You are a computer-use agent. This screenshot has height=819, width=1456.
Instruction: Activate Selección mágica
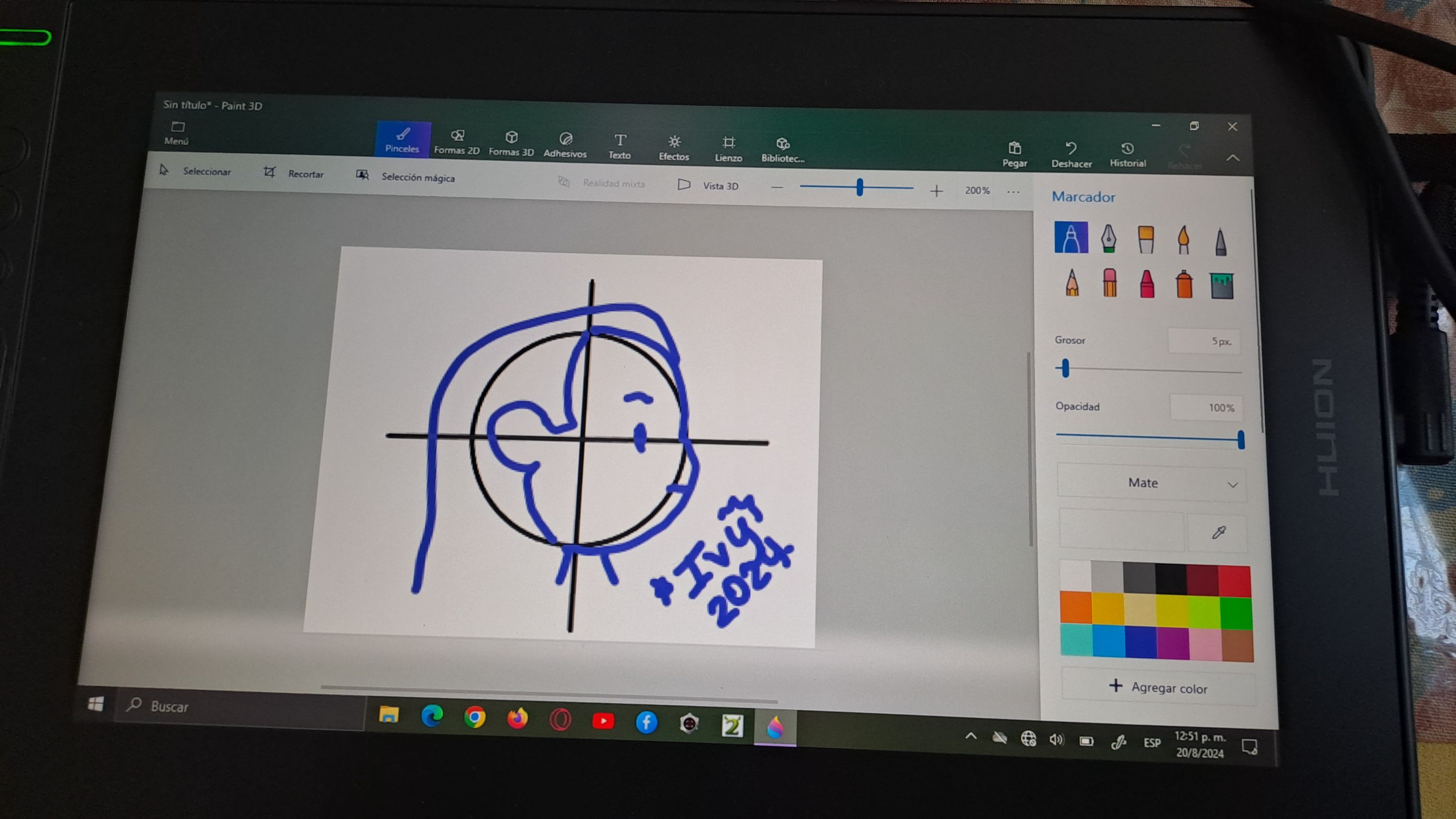coord(406,176)
